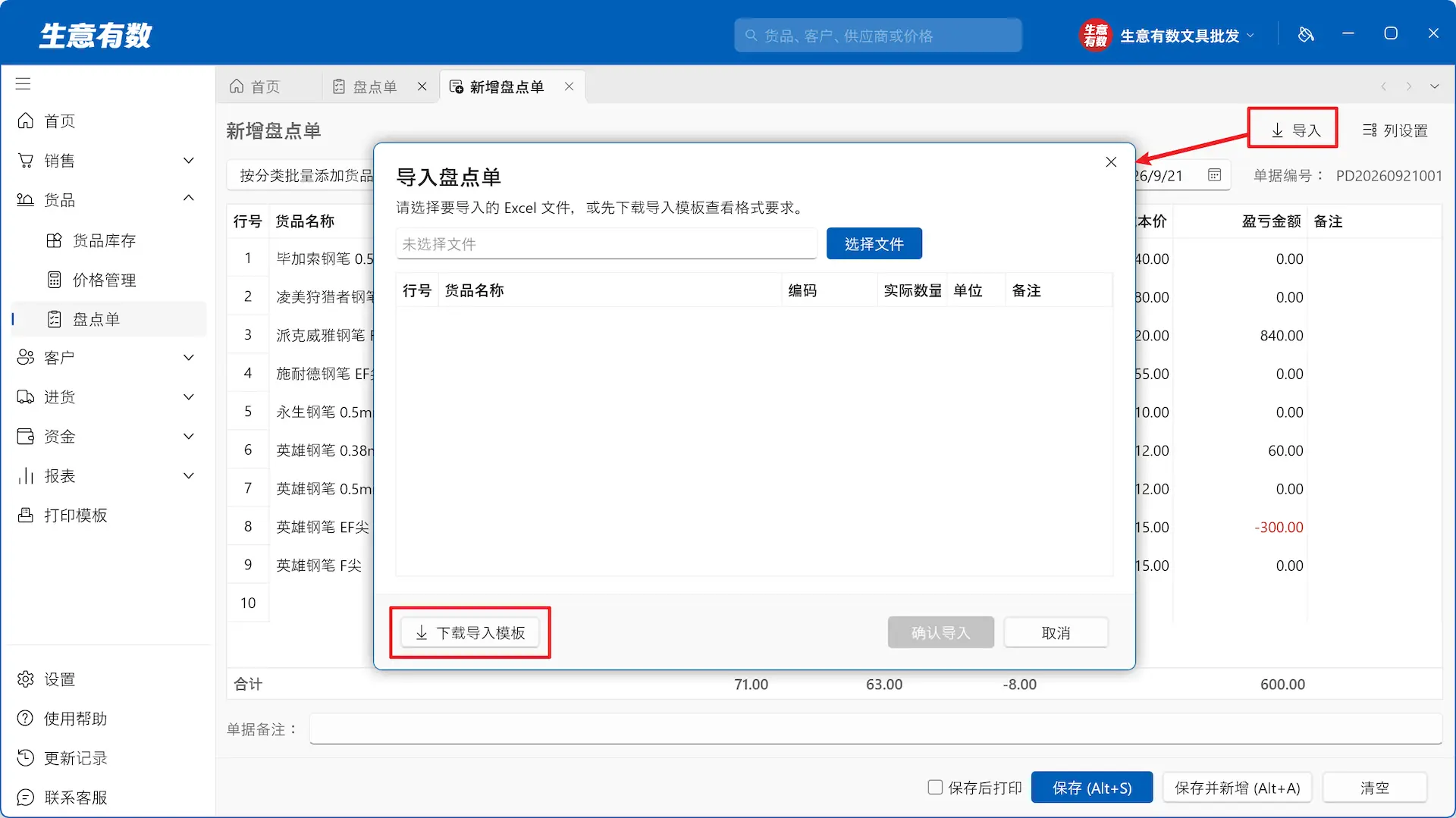This screenshot has width=1456, height=818.
Task: Open 列设置 column settings
Action: 1395,130
